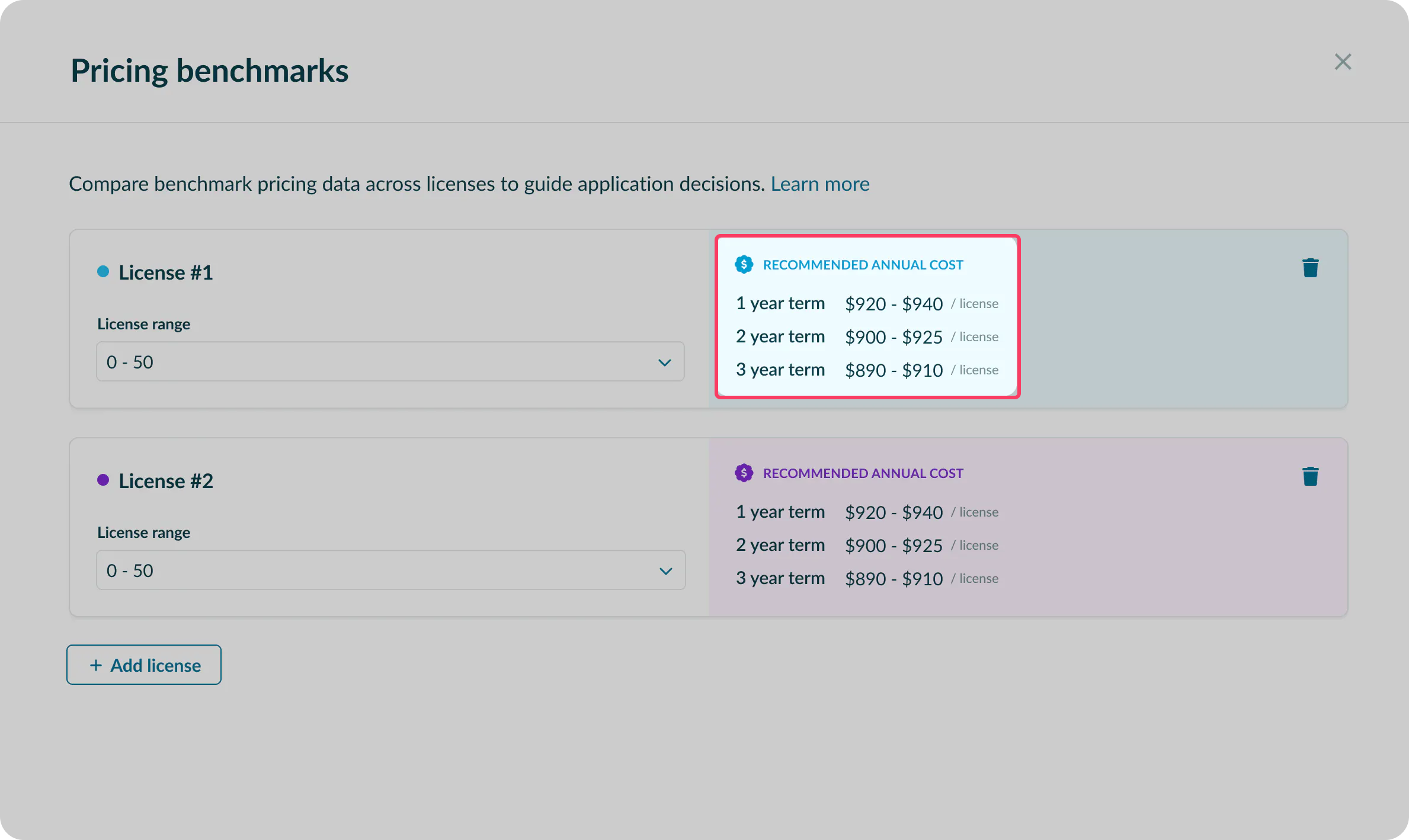
Task: Delete License #1 with trash icon
Action: point(1310,268)
